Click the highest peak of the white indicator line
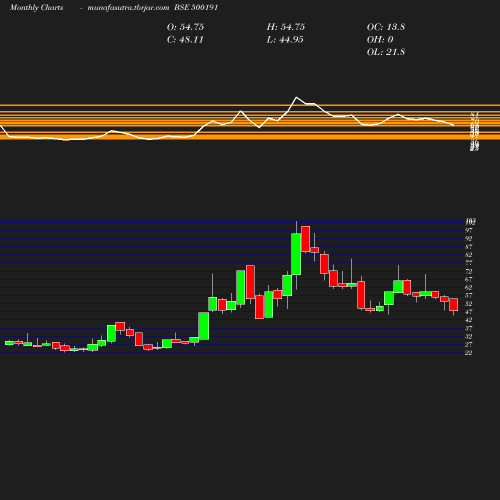This screenshot has width=500, height=500. (296, 98)
